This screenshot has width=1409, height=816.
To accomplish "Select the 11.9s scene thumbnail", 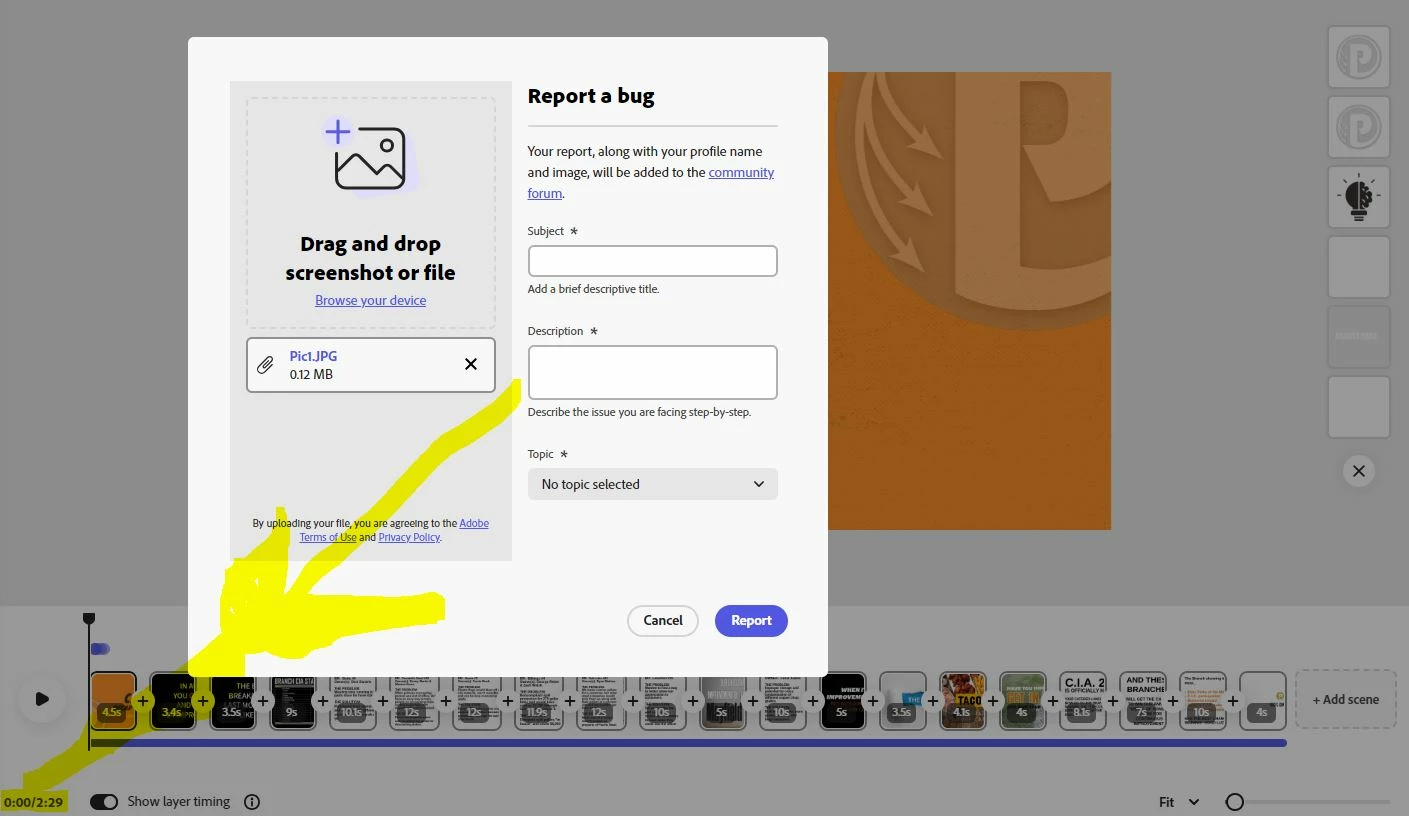I will tap(538, 700).
